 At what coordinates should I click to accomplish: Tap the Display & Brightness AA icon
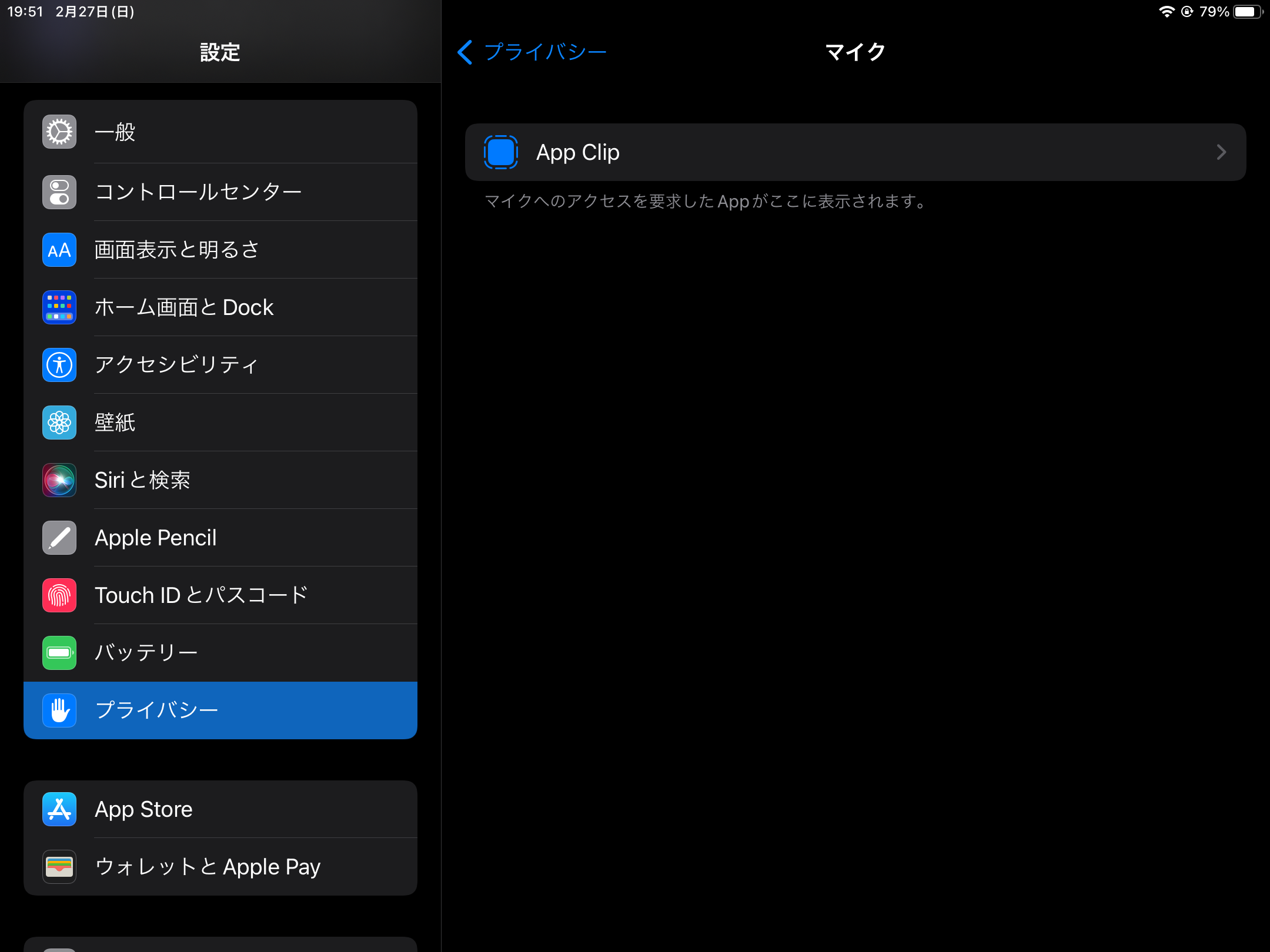coord(59,250)
